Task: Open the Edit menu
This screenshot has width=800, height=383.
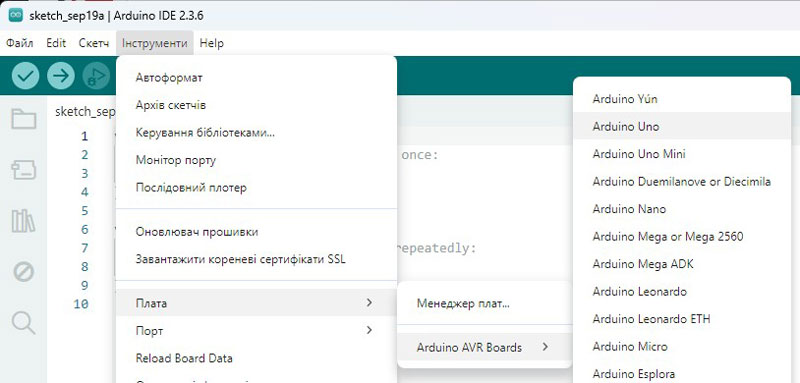Action: [56, 43]
